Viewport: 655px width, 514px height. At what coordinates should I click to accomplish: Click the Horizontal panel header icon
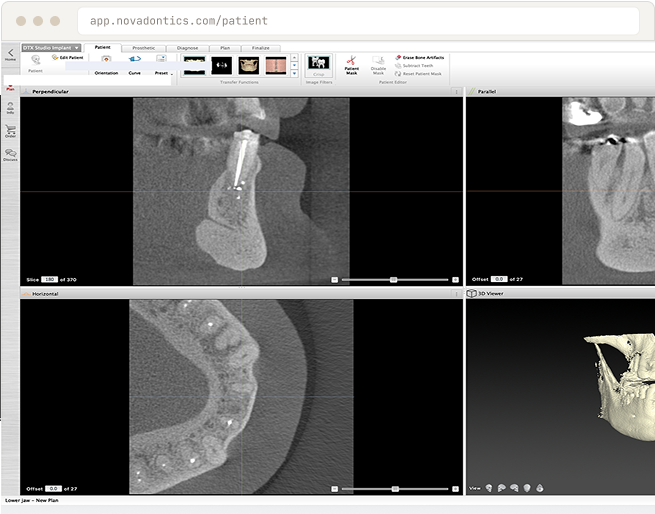[26, 294]
